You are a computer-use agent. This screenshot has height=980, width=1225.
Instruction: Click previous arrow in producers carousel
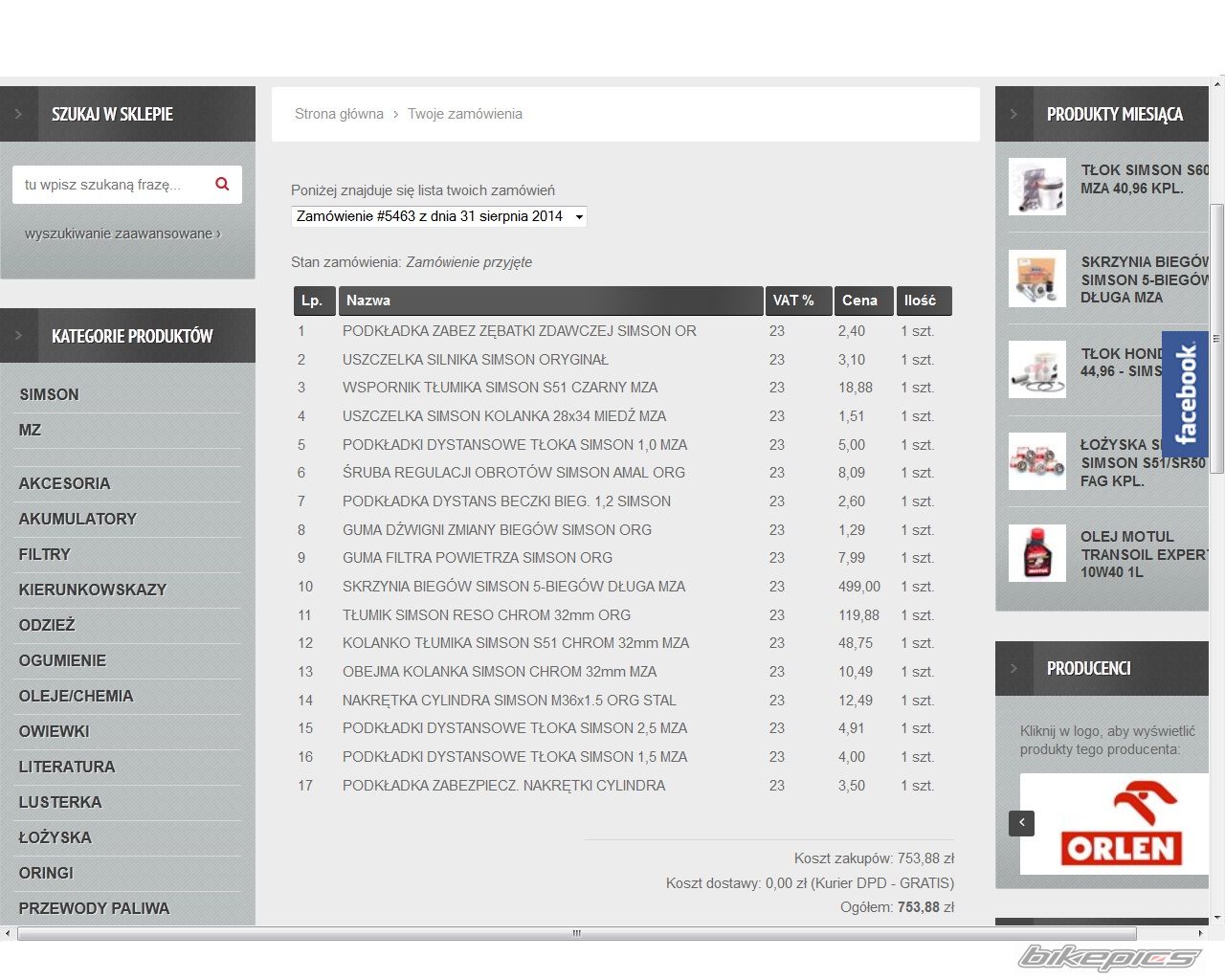pyautogui.click(x=1021, y=823)
